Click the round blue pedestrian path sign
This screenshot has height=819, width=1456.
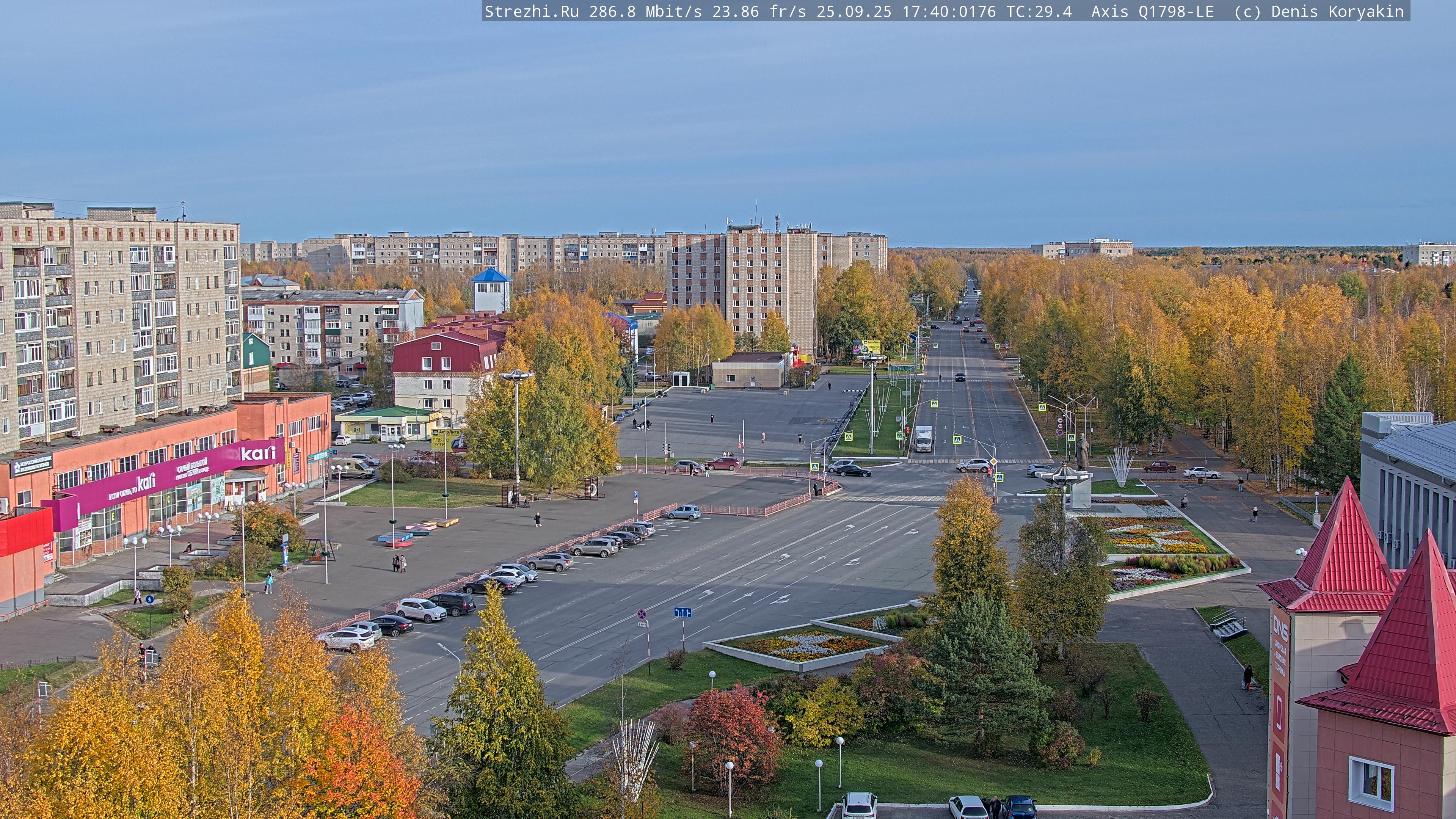(150, 600)
